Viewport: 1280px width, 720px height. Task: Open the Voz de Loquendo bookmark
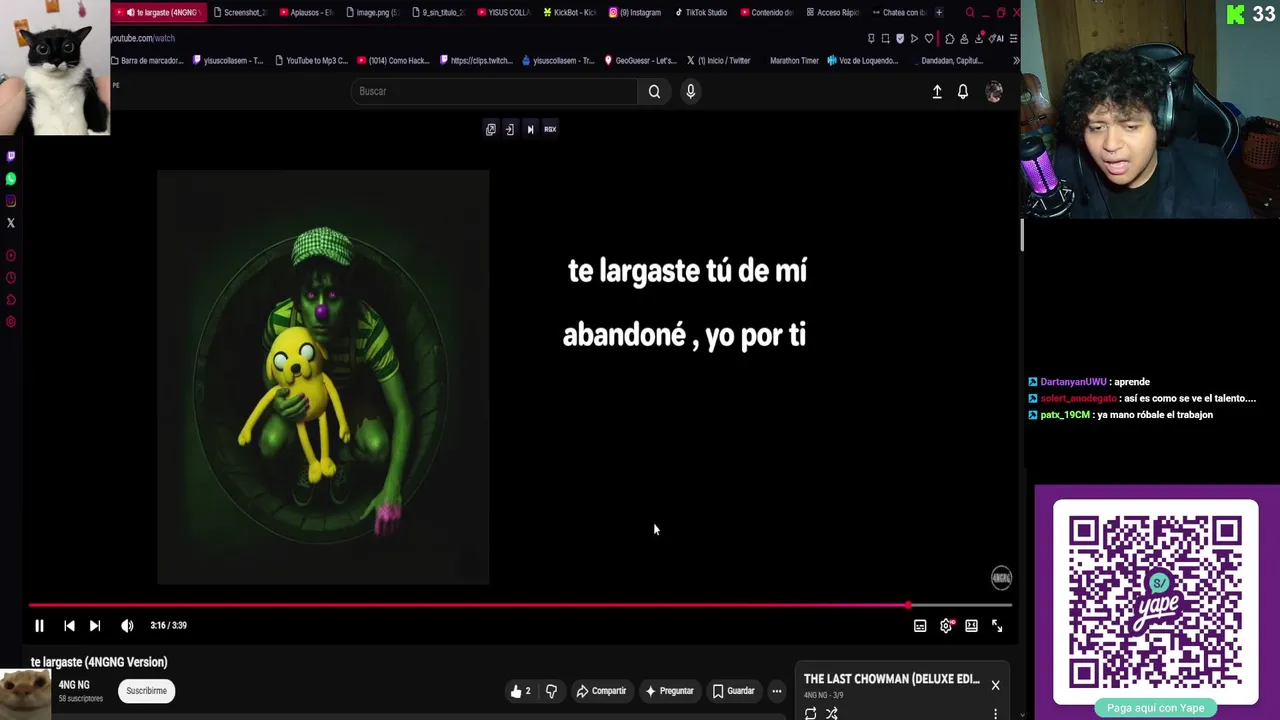[x=862, y=61]
